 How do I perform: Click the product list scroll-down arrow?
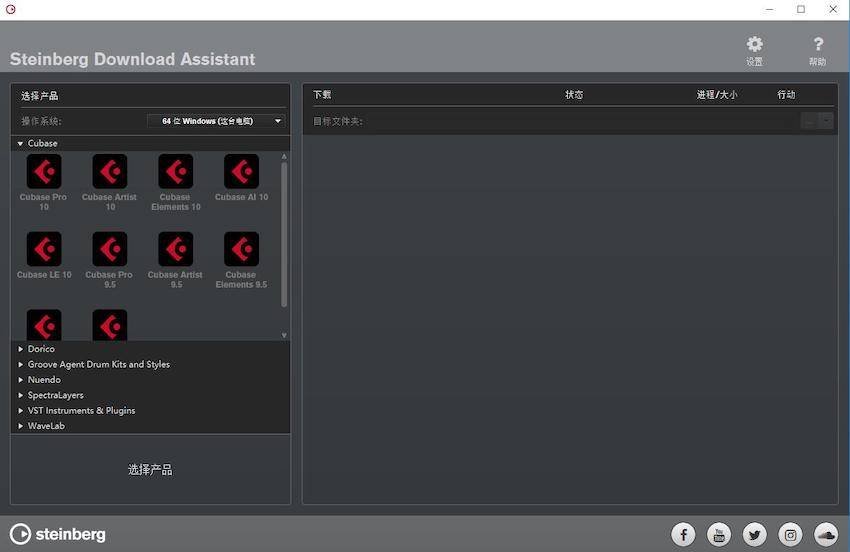[284, 336]
